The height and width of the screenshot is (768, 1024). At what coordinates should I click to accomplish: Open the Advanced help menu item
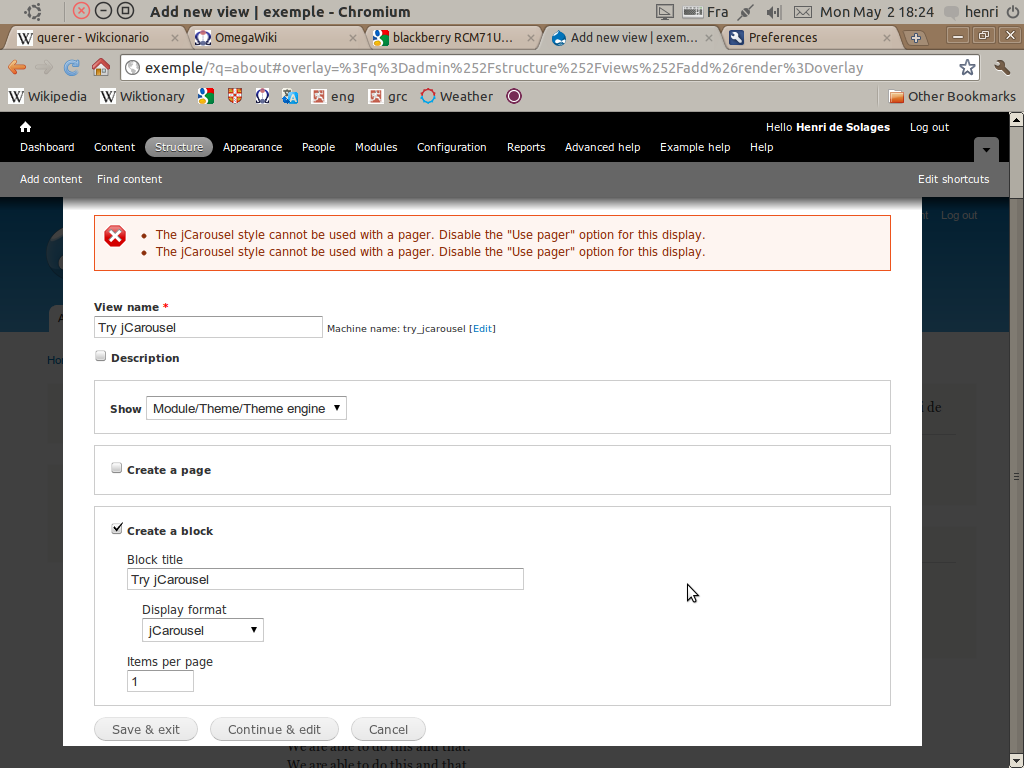point(602,147)
